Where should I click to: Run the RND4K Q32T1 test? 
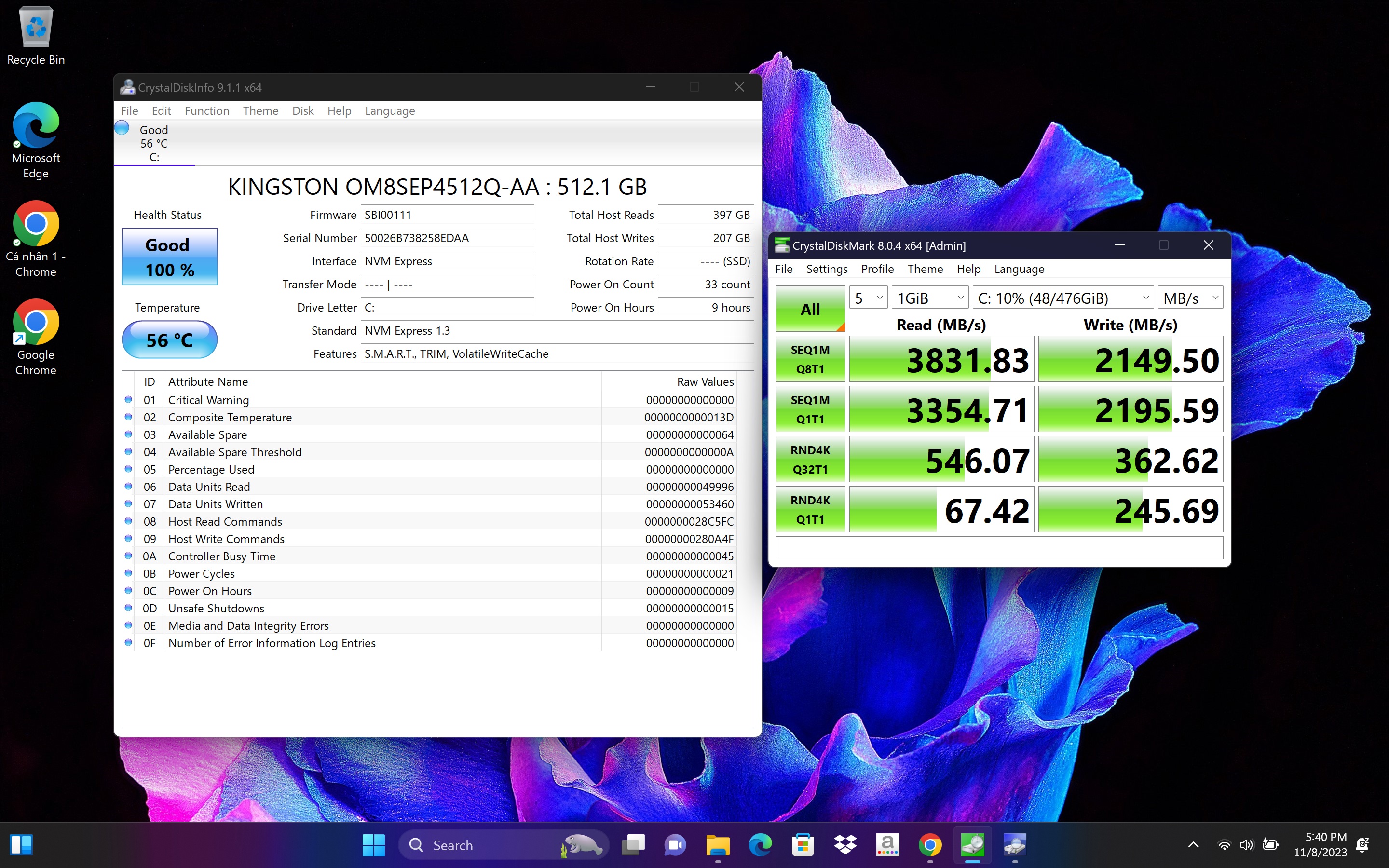810,459
